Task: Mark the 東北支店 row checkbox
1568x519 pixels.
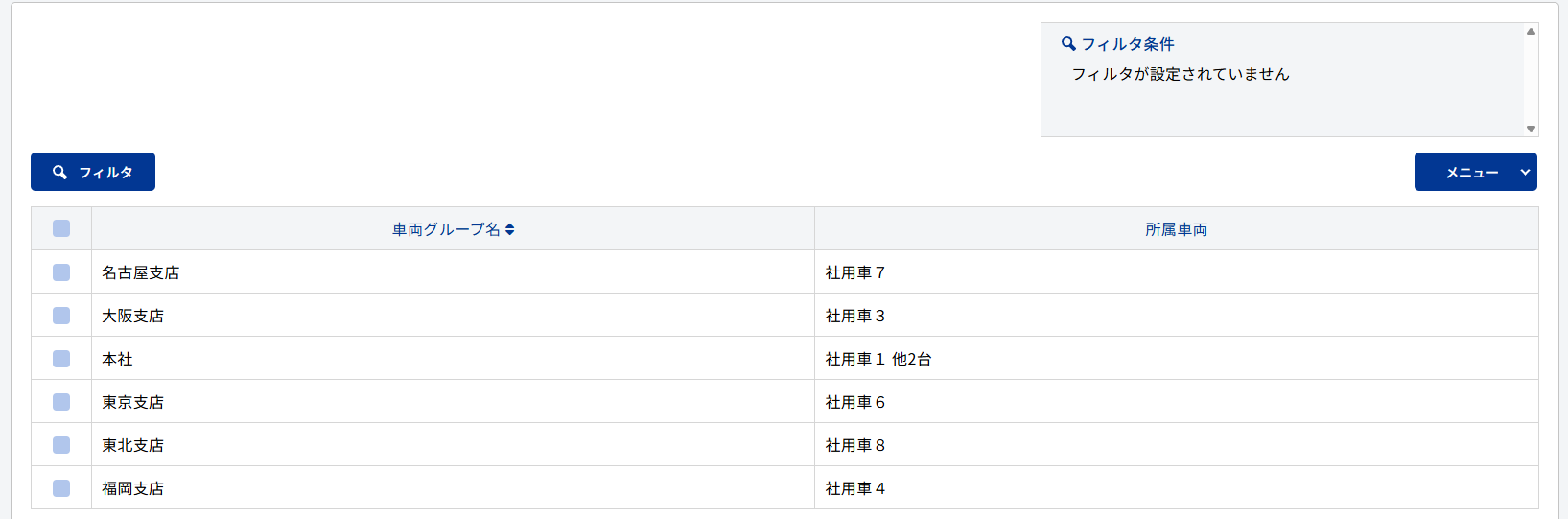Action: point(61,445)
